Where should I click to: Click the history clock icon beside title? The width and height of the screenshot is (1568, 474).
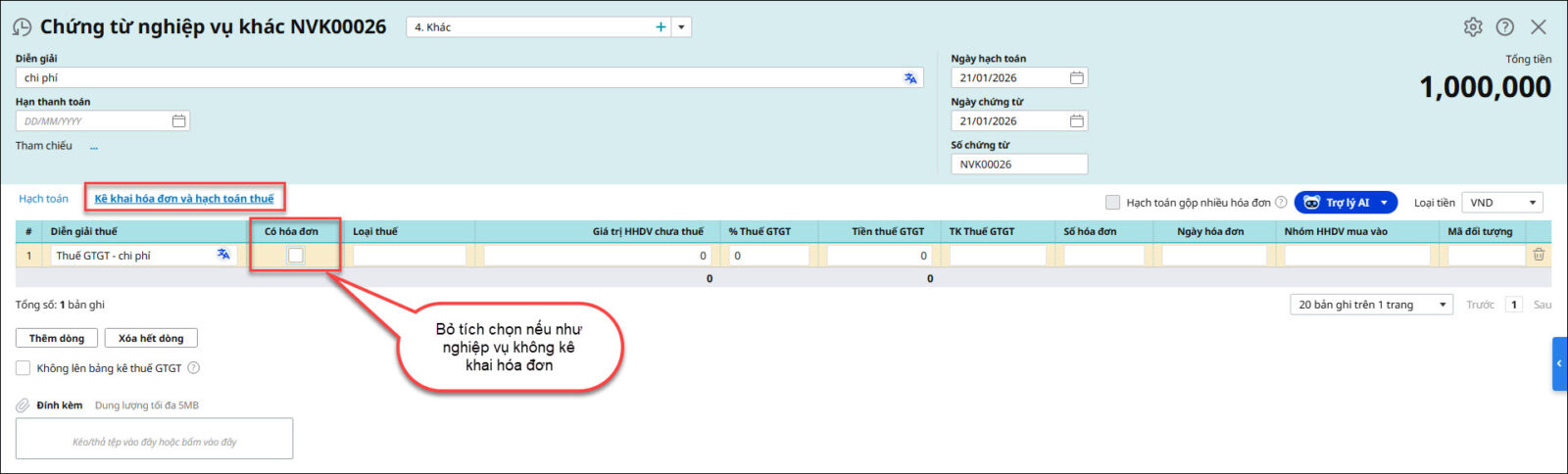(22, 27)
